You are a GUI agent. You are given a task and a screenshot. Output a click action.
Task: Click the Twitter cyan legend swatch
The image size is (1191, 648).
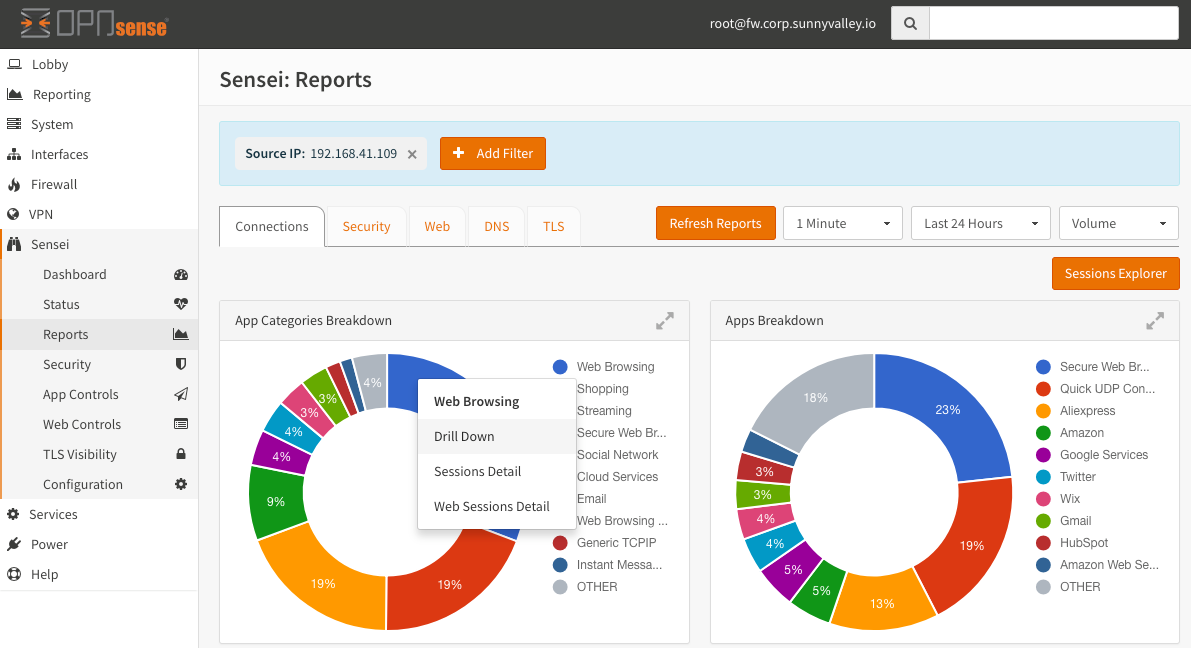[x=1043, y=477]
